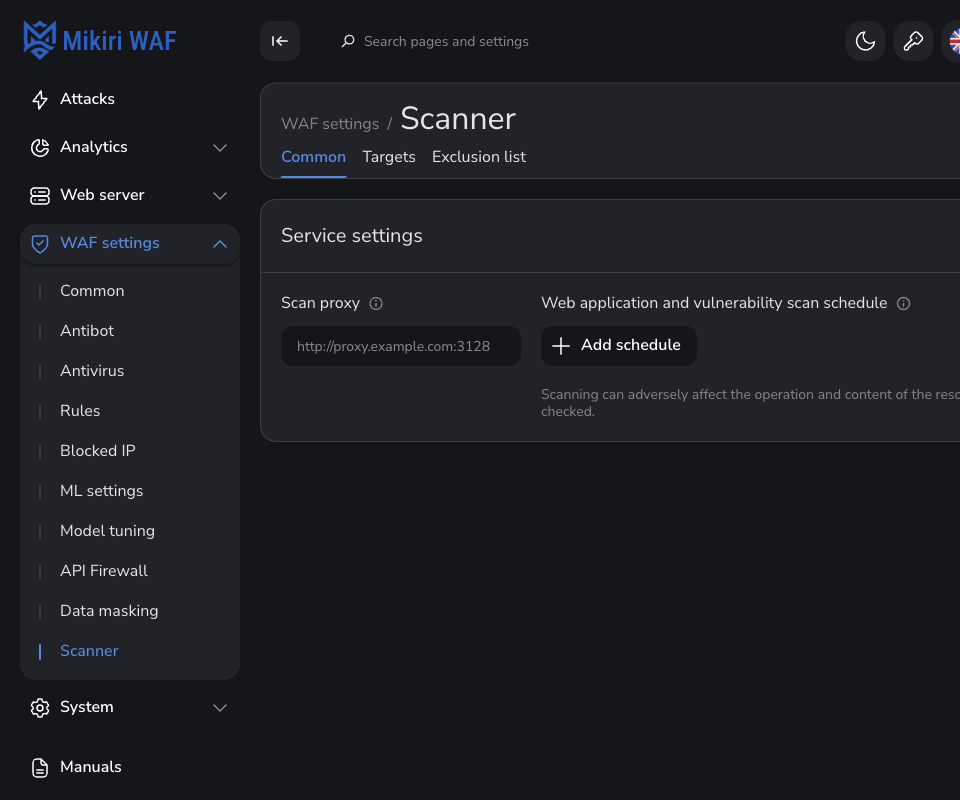Focus the Search pages and settings field
The height and width of the screenshot is (800, 960).
(446, 41)
